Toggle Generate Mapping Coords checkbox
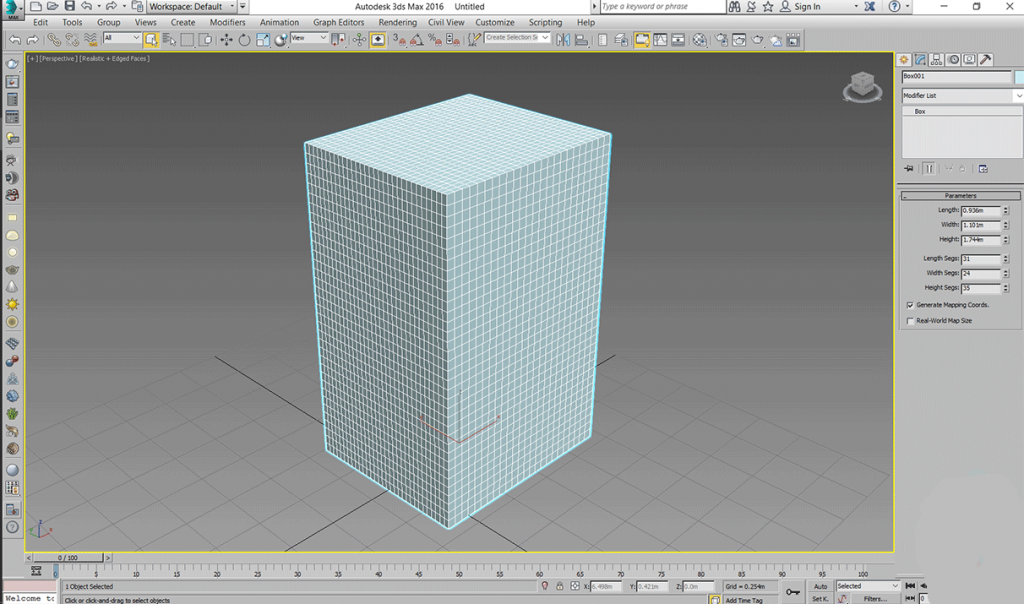 point(910,305)
